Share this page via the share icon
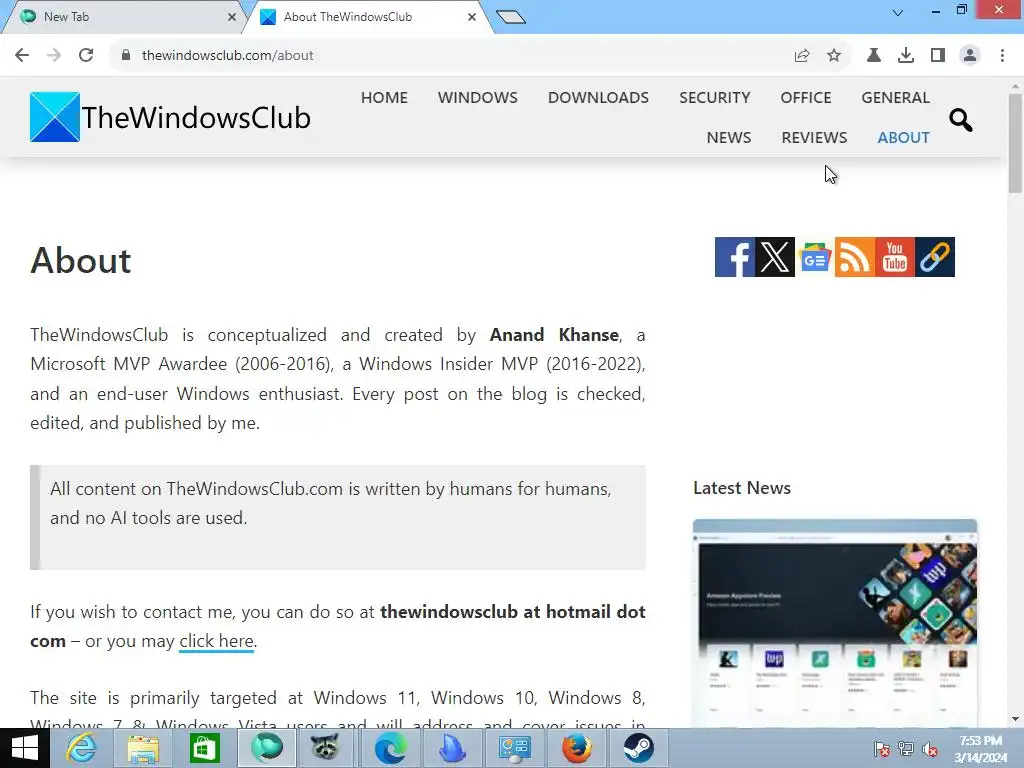Screen dimensions: 1024x768 pos(802,56)
